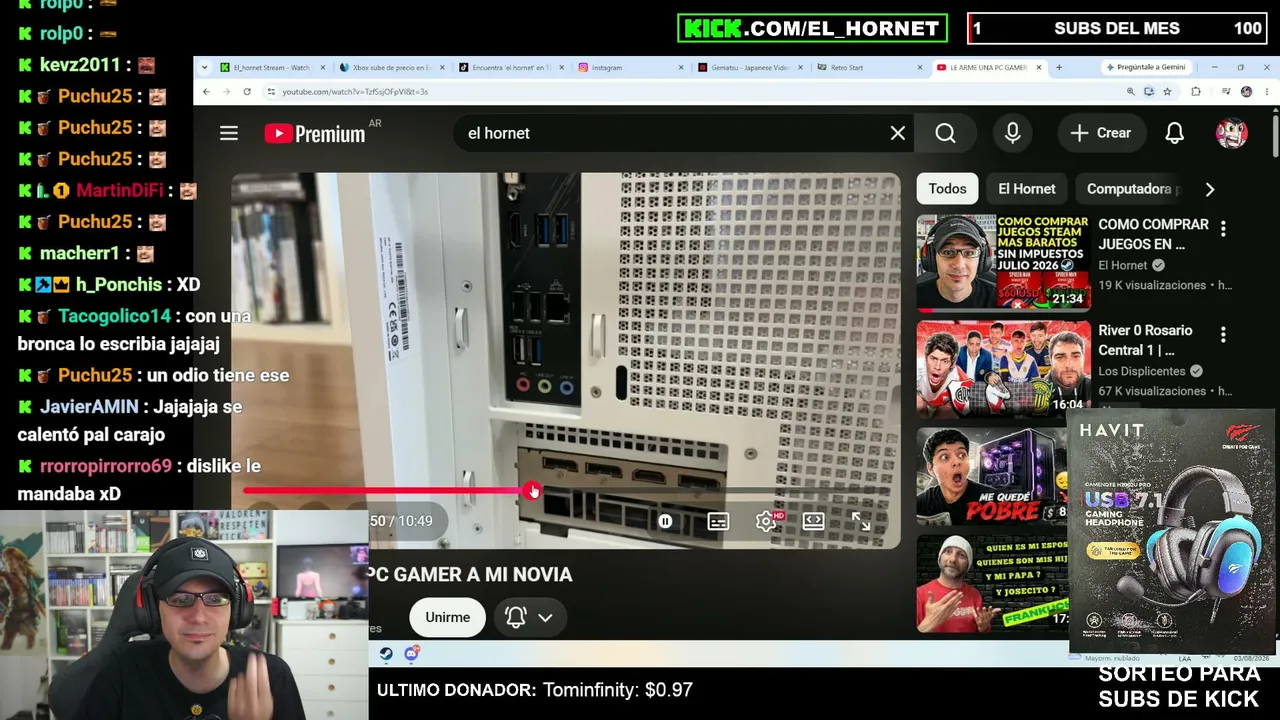Open YouTube notifications bell in header
This screenshot has width=1280, height=720.
(x=1175, y=133)
